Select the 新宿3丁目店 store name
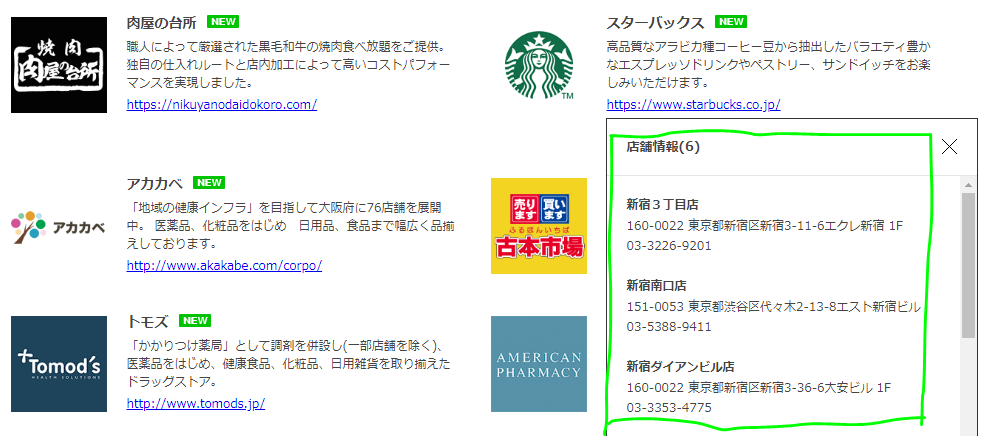Screen dimensions: 1002x436 662,205
